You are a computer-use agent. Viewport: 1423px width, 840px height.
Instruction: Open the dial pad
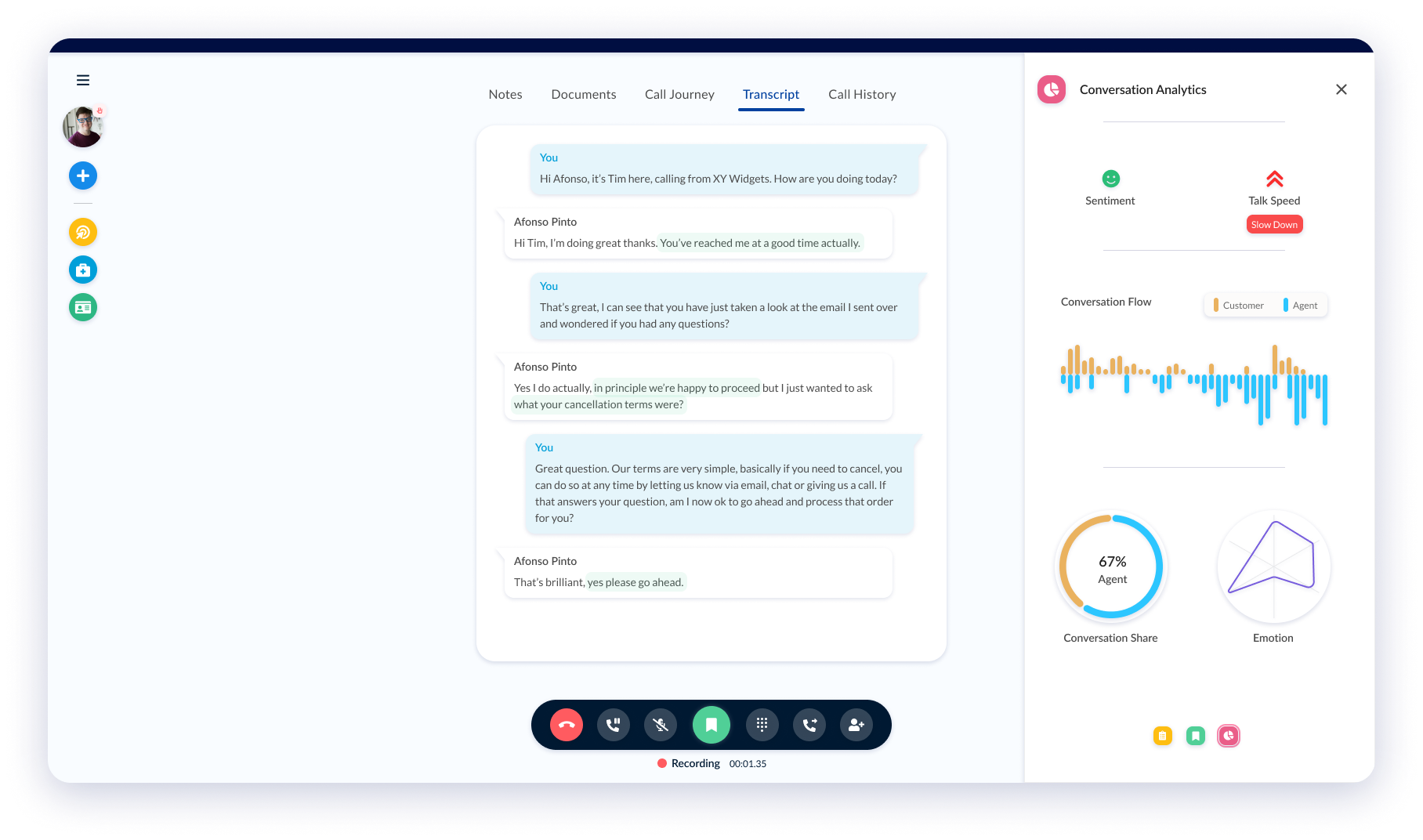click(762, 725)
